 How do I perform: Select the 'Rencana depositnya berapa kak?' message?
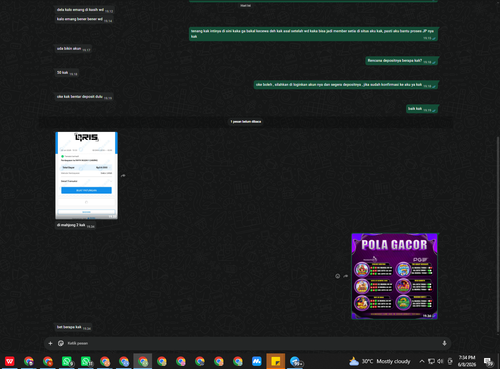click(402, 61)
